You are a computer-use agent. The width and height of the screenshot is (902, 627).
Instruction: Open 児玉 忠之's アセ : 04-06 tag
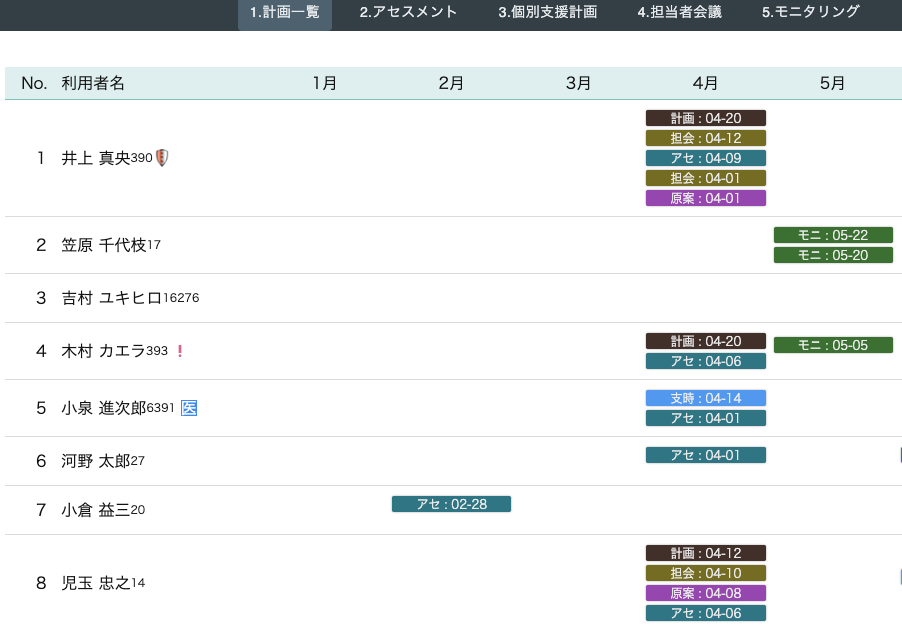[706, 613]
